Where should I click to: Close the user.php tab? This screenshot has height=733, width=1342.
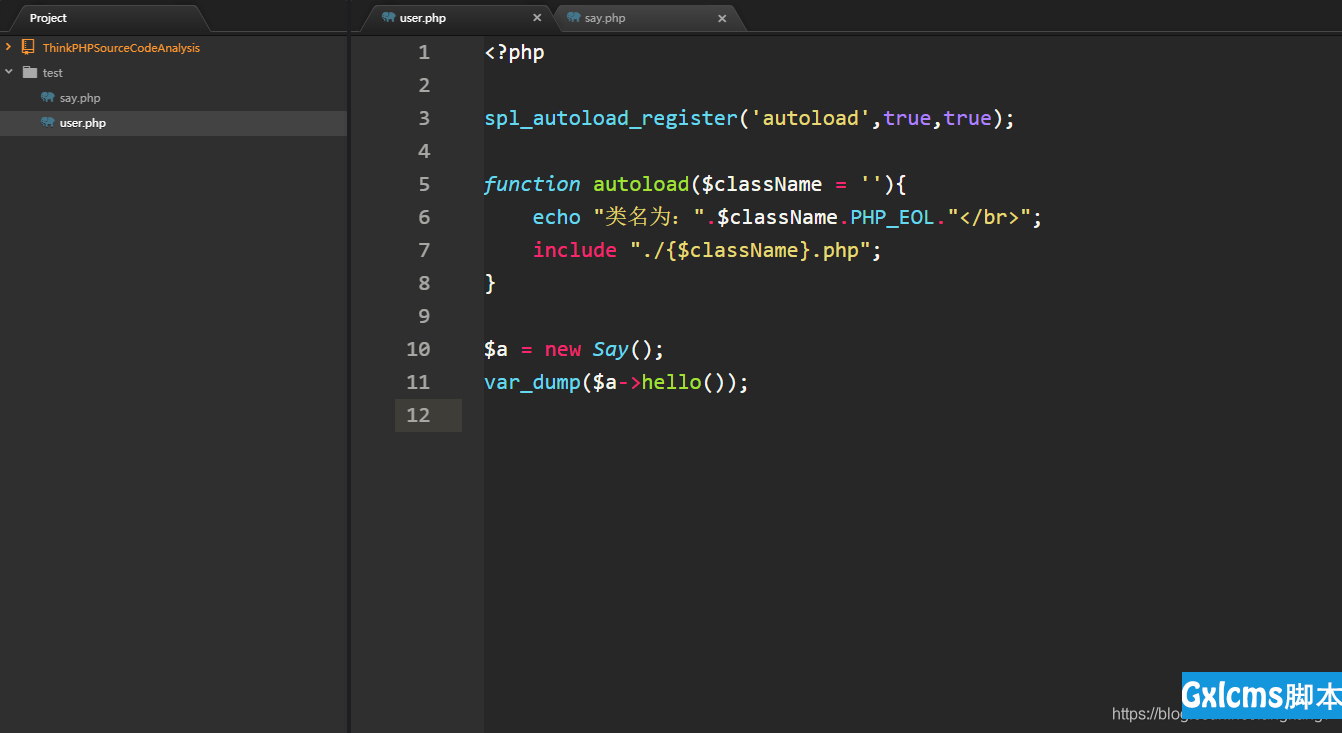pos(537,18)
